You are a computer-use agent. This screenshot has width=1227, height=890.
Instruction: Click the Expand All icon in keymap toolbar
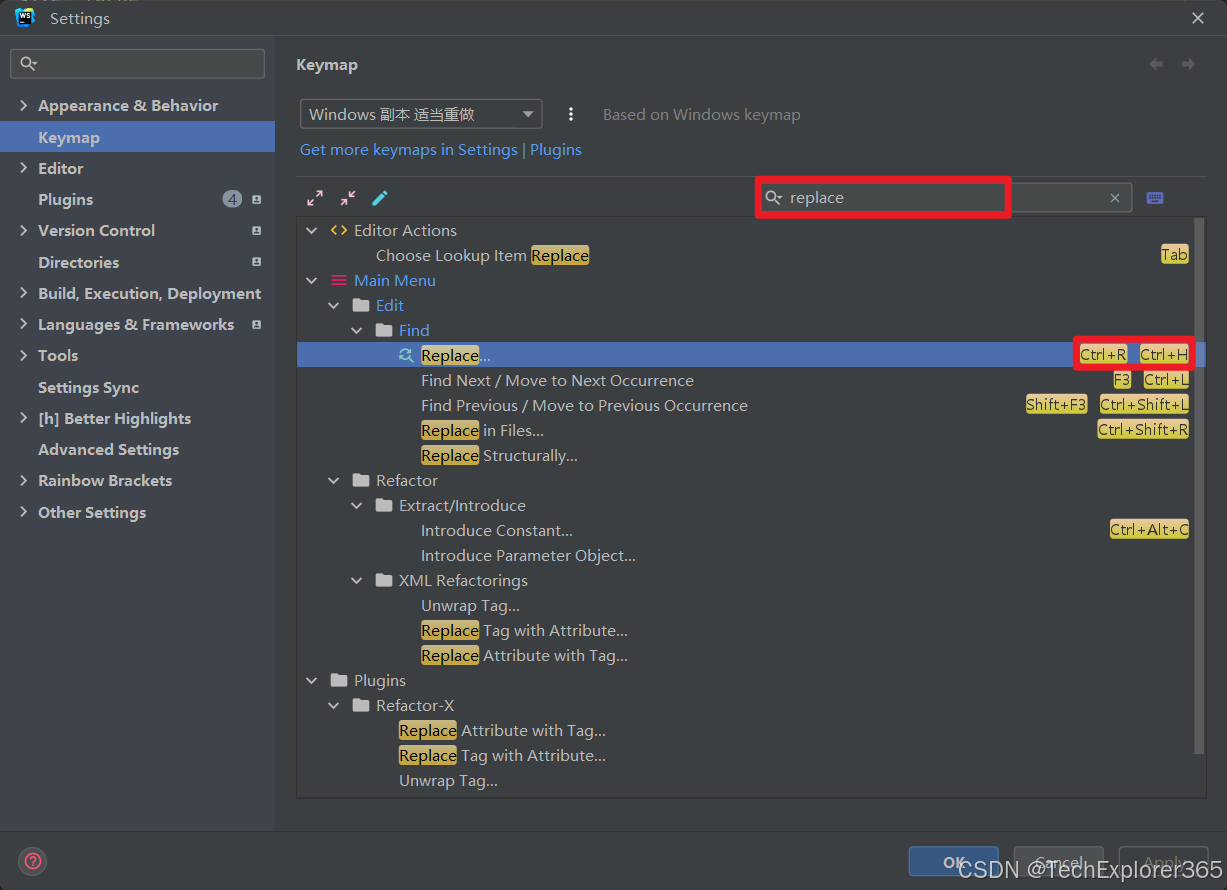pos(315,198)
